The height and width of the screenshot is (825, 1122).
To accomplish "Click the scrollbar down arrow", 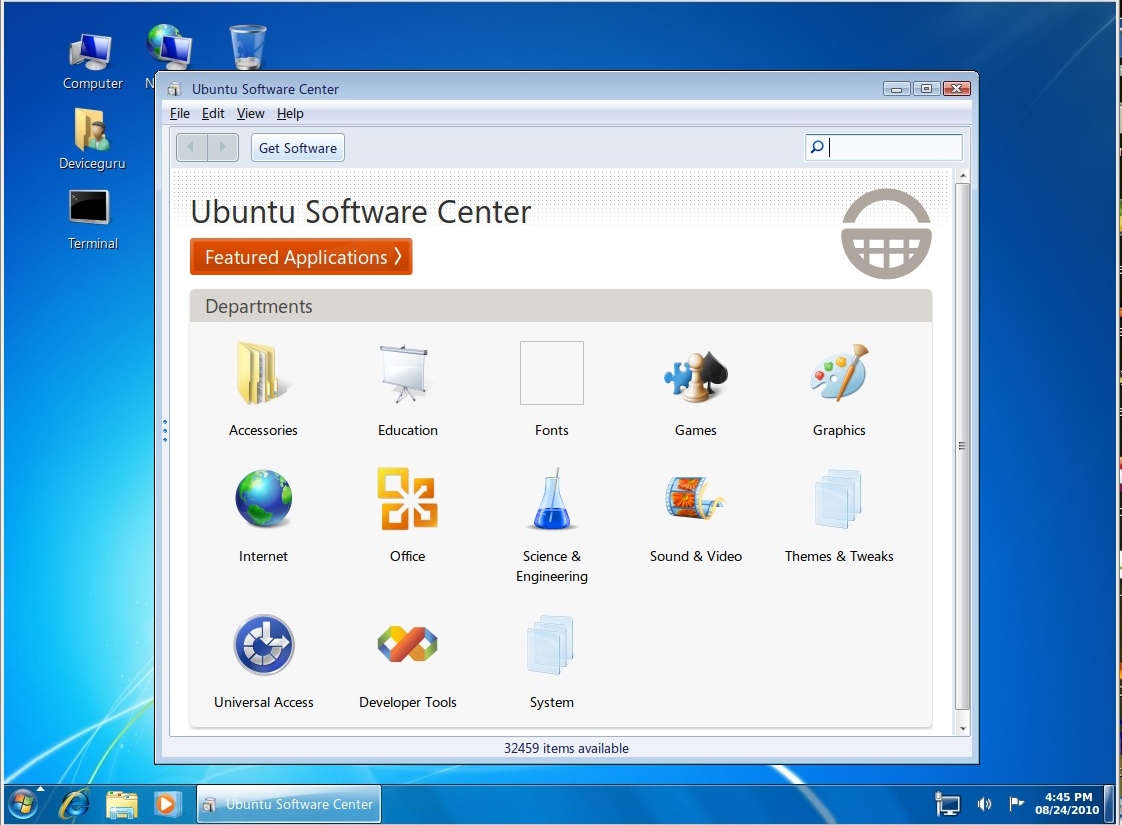I will coord(962,728).
